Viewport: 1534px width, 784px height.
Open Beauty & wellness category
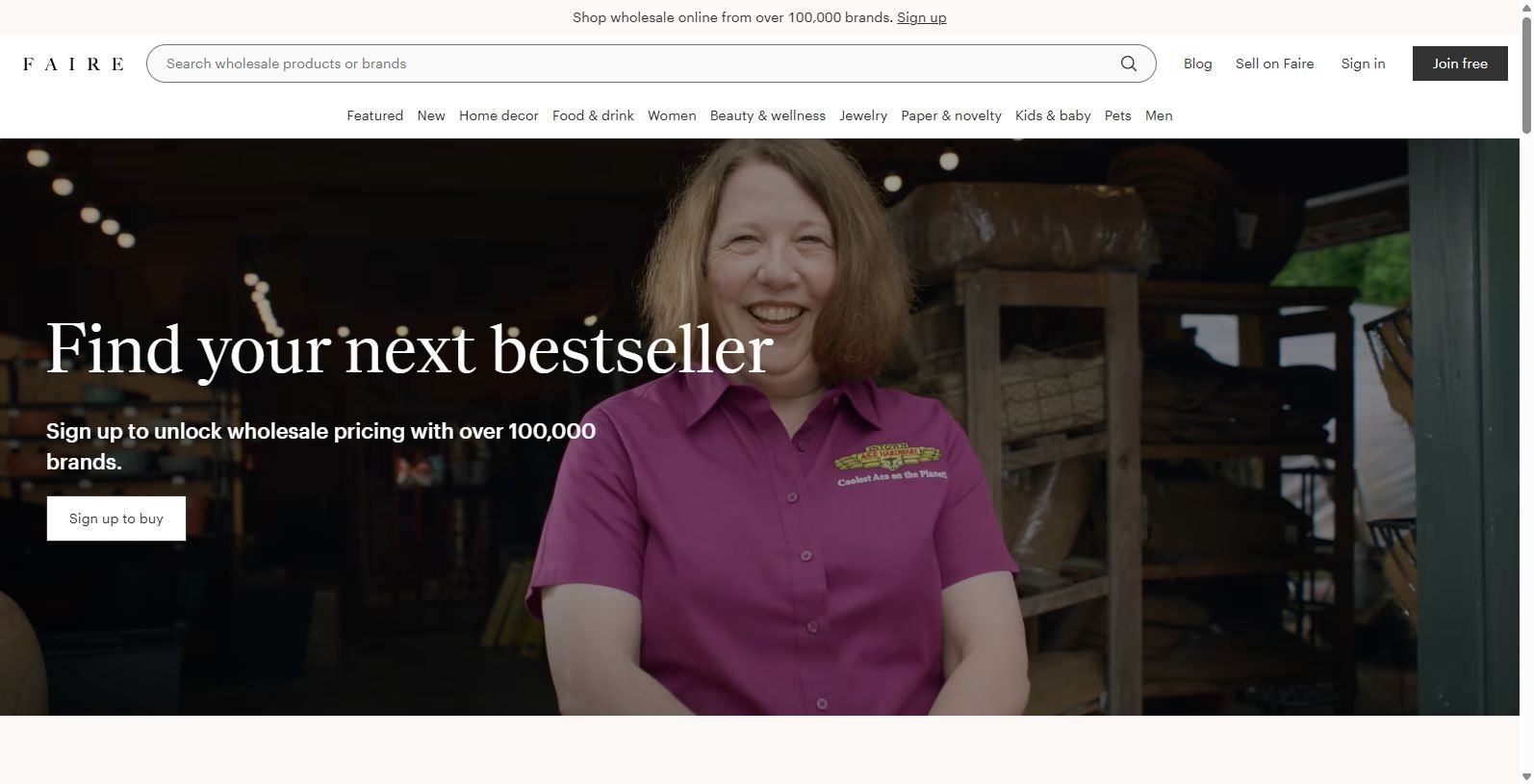pos(767,115)
